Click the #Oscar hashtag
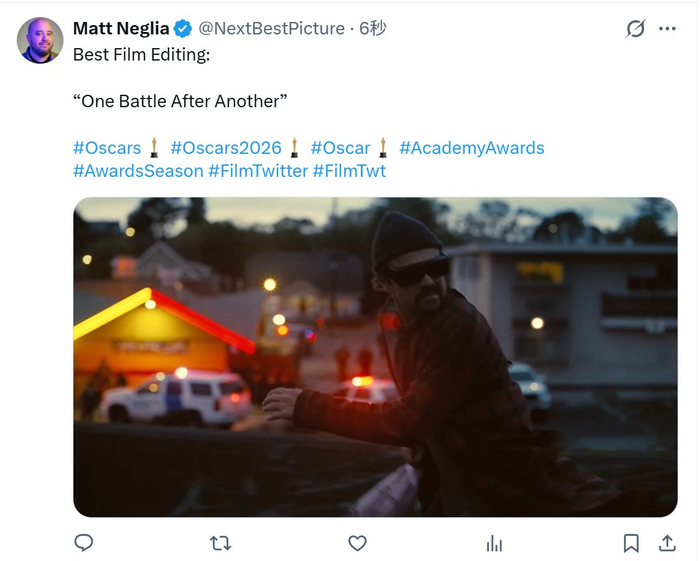The height and width of the screenshot is (561, 700). pyautogui.click(x=340, y=148)
